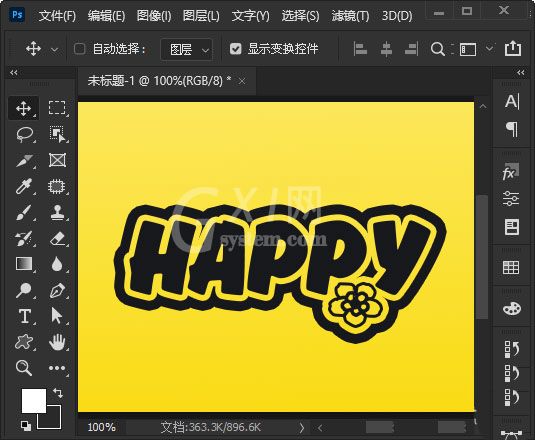Open the Properties panel icon
This screenshot has width=535, height=440.
pyautogui.click(x=512, y=227)
